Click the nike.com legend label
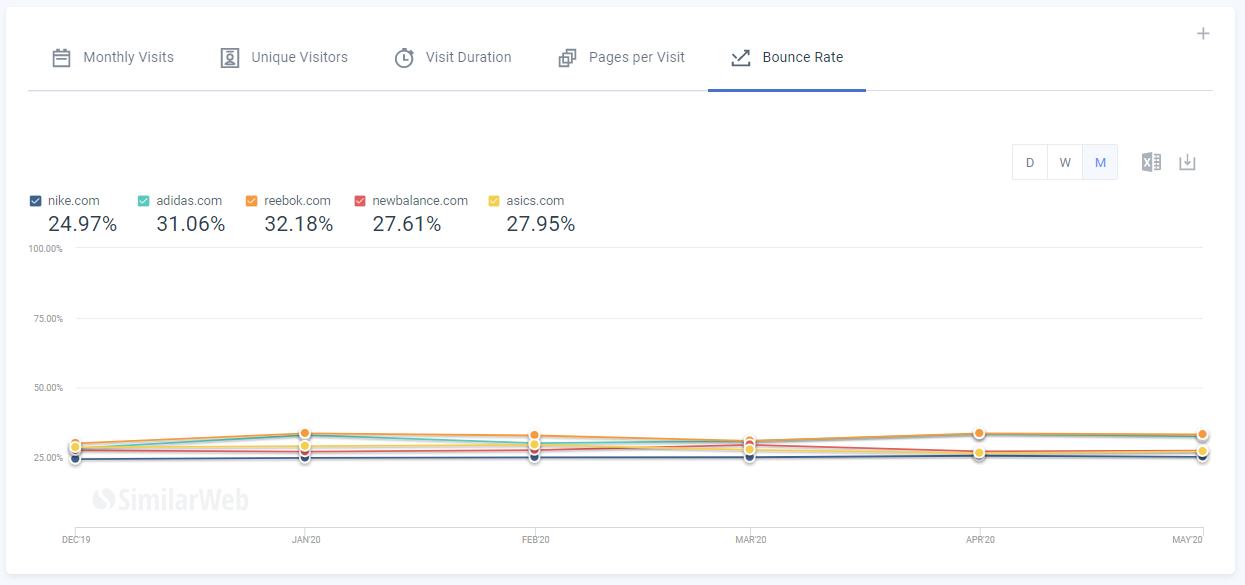 [x=74, y=201]
